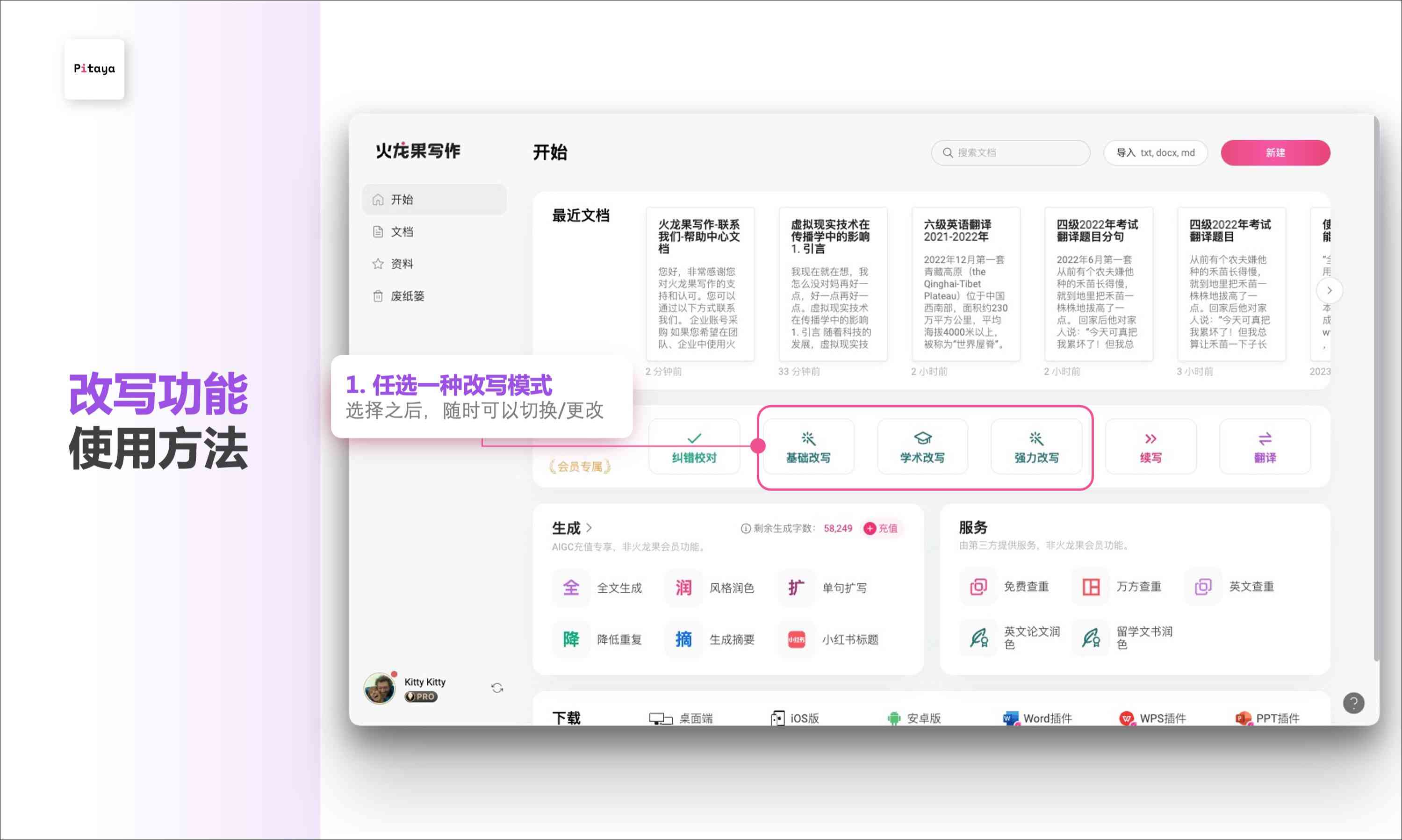Expand the 生成 section arrow
The image size is (1402, 840).
(x=589, y=528)
